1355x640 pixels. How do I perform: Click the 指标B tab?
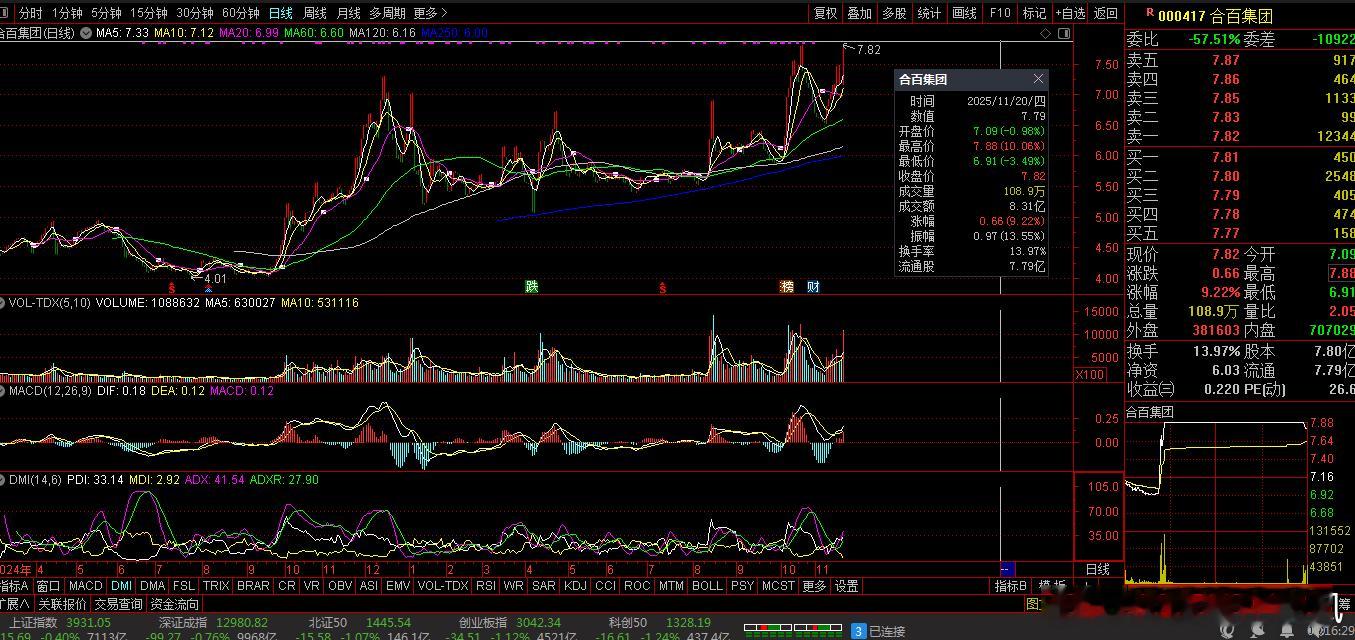(1010, 586)
